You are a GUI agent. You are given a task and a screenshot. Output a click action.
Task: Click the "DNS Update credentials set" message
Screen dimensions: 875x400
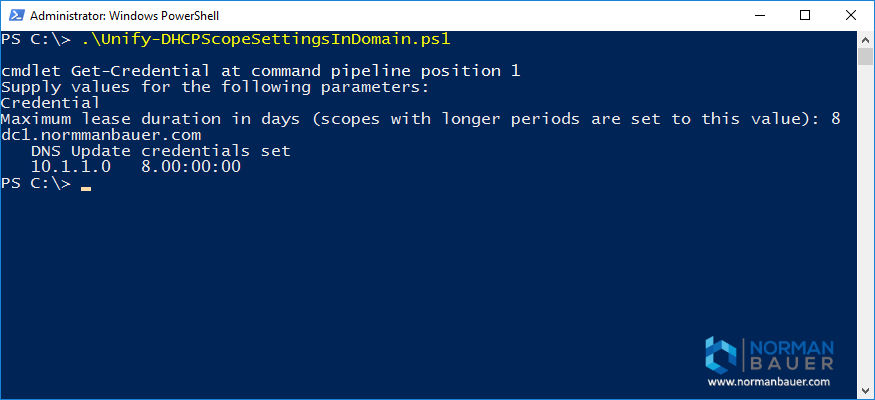[x=160, y=151]
